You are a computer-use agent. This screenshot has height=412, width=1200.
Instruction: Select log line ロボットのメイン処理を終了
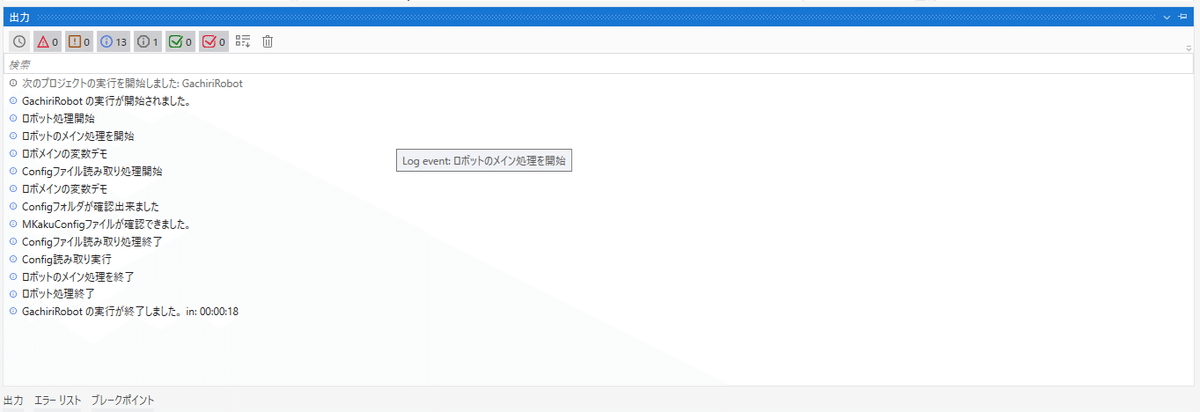click(x=77, y=276)
